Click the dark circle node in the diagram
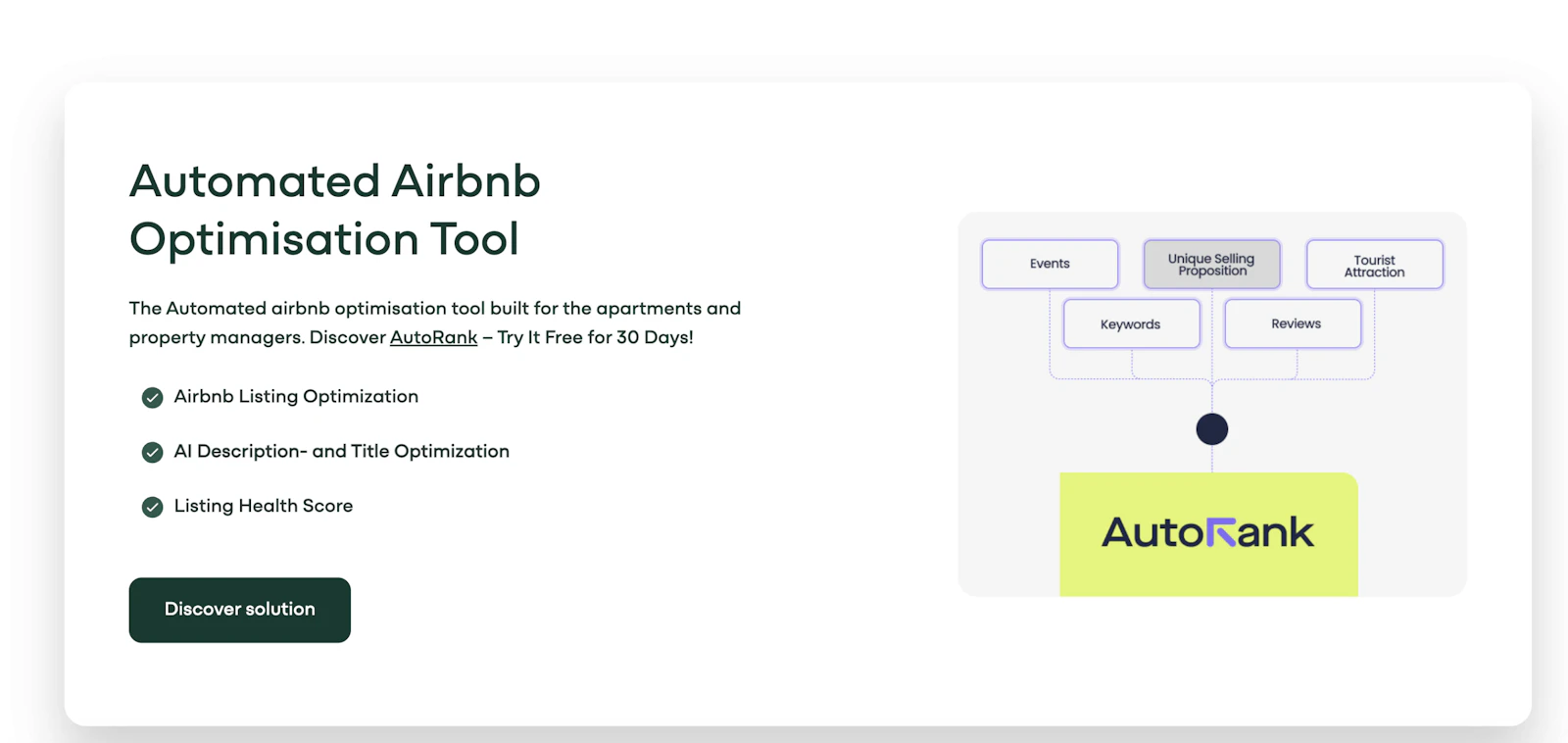 tap(1211, 429)
